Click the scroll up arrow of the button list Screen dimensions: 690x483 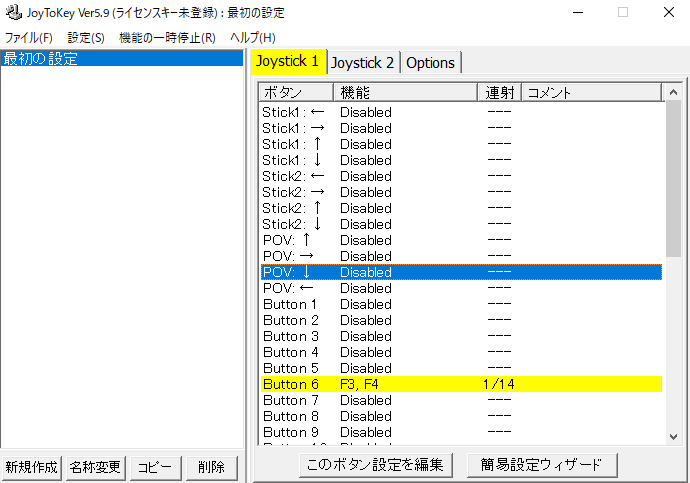pyautogui.click(x=673, y=92)
